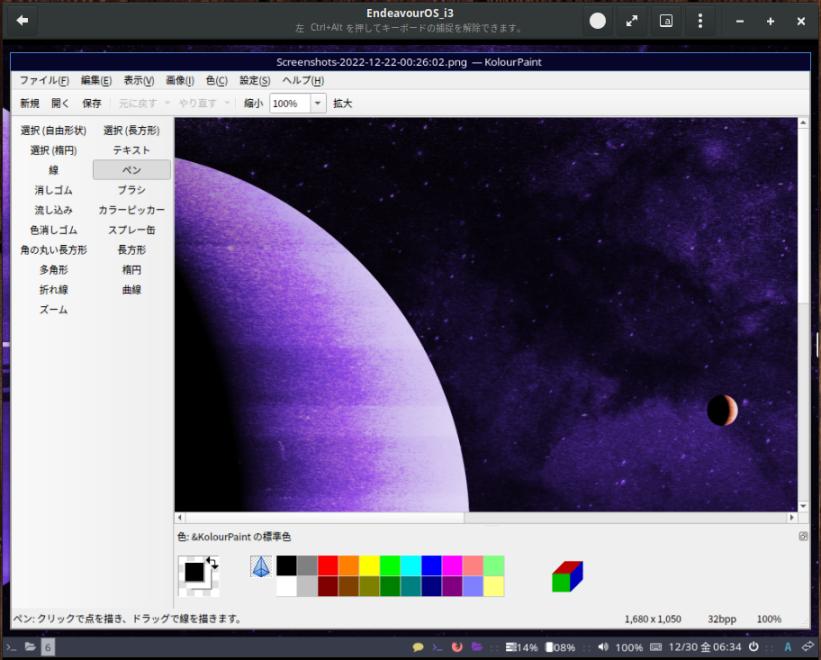Viewport: 821px width, 660px height.
Task: Select the カラーピッカー tool
Action: point(131,210)
